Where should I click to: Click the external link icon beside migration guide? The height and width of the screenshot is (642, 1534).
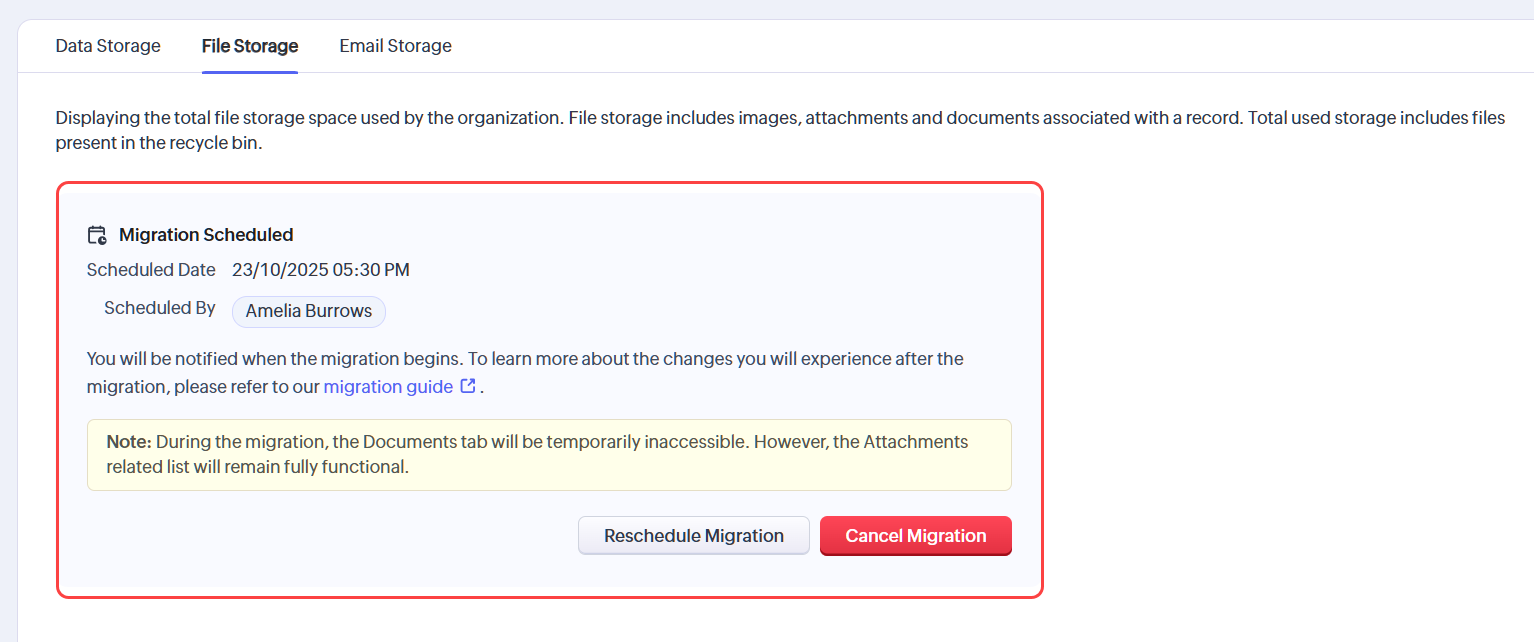[x=467, y=386]
